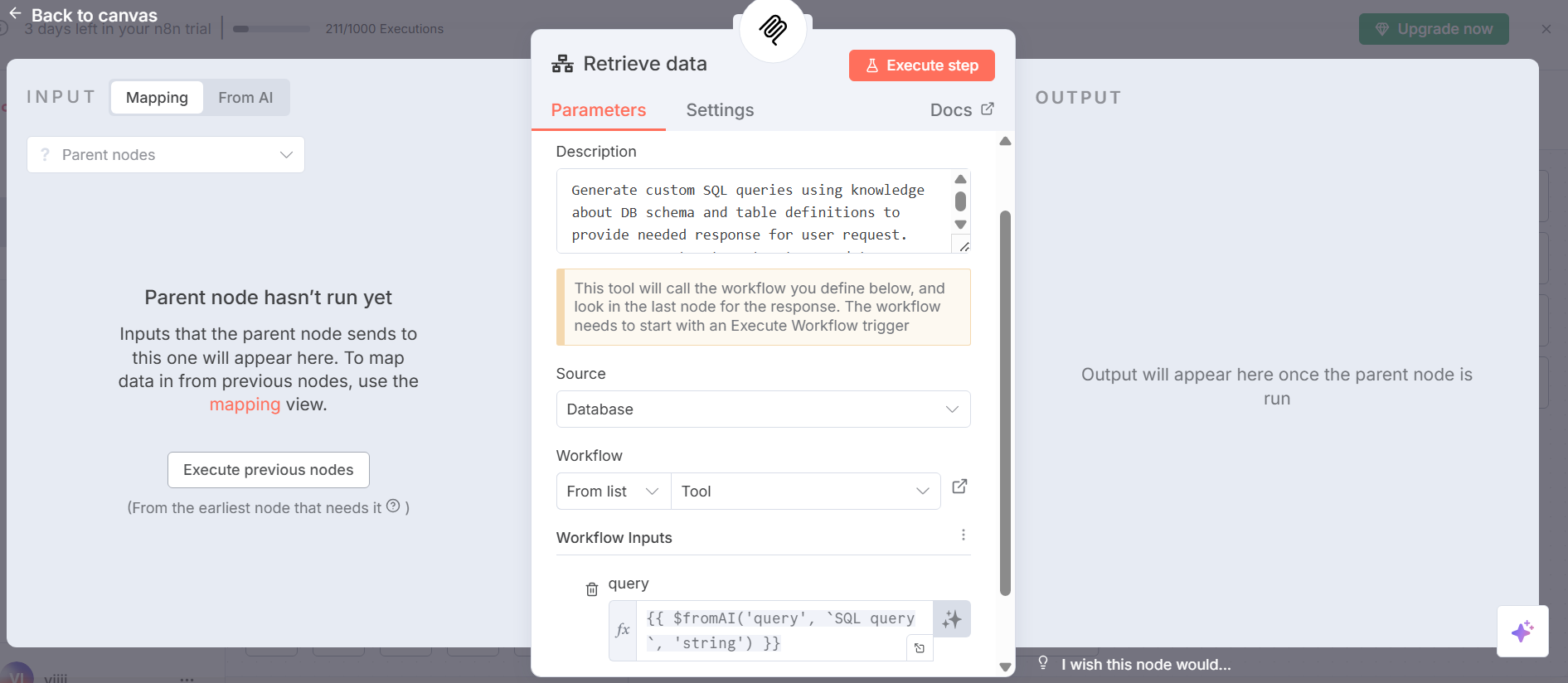Viewport: 1568px width, 683px height.
Task: Open the From list mode dropdown
Action: [x=612, y=492]
